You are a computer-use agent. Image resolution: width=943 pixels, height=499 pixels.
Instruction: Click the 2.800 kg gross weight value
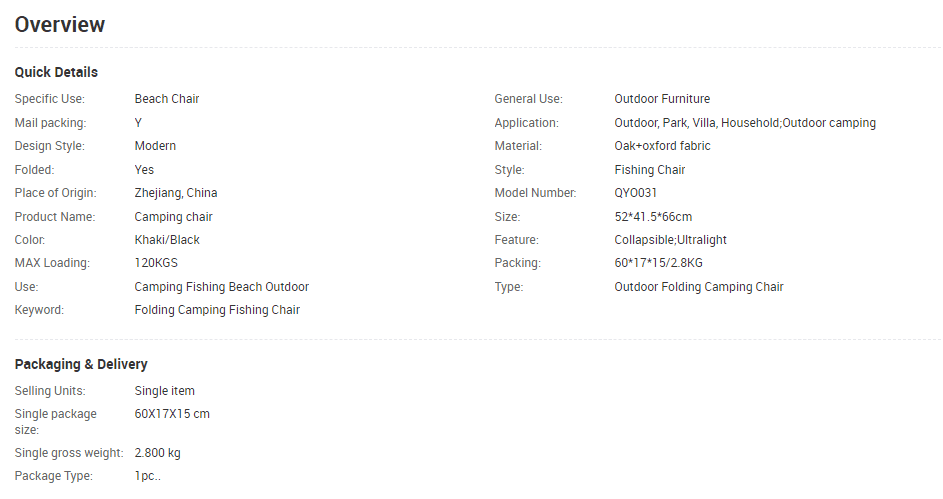pos(157,453)
